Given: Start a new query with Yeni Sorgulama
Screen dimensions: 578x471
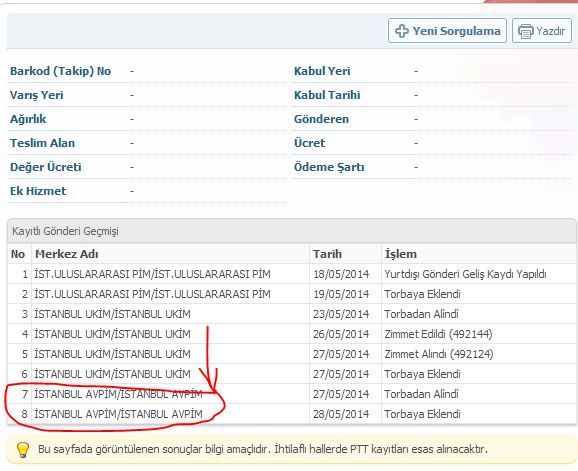Looking at the screenshot, I should point(447,31).
